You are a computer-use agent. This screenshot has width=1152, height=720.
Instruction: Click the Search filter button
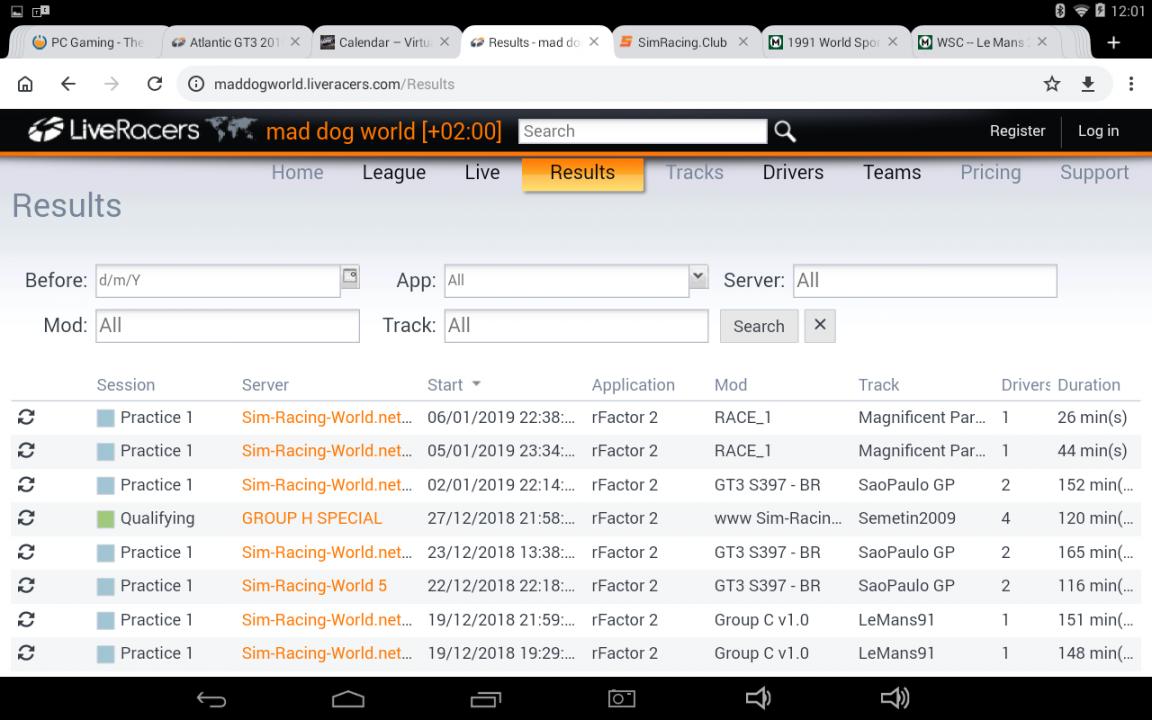coord(759,326)
